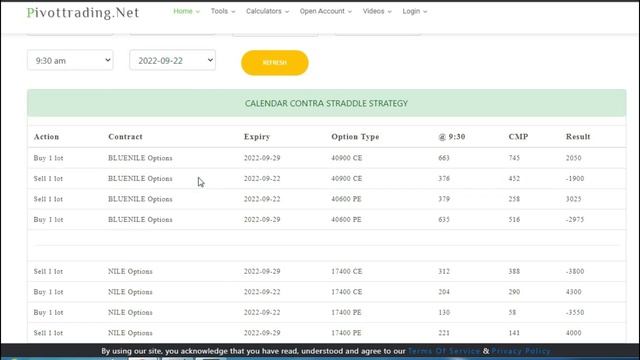Click result value 3025
This screenshot has width=640, height=360.
(x=573, y=199)
